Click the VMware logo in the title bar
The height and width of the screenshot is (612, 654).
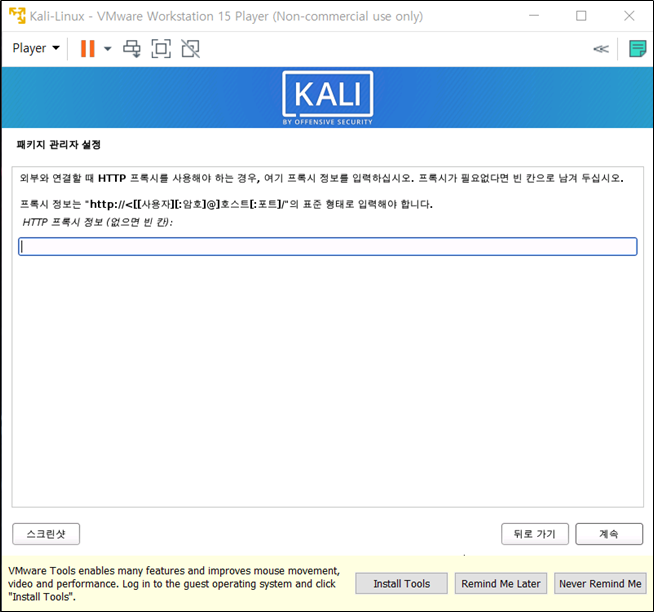(17, 16)
